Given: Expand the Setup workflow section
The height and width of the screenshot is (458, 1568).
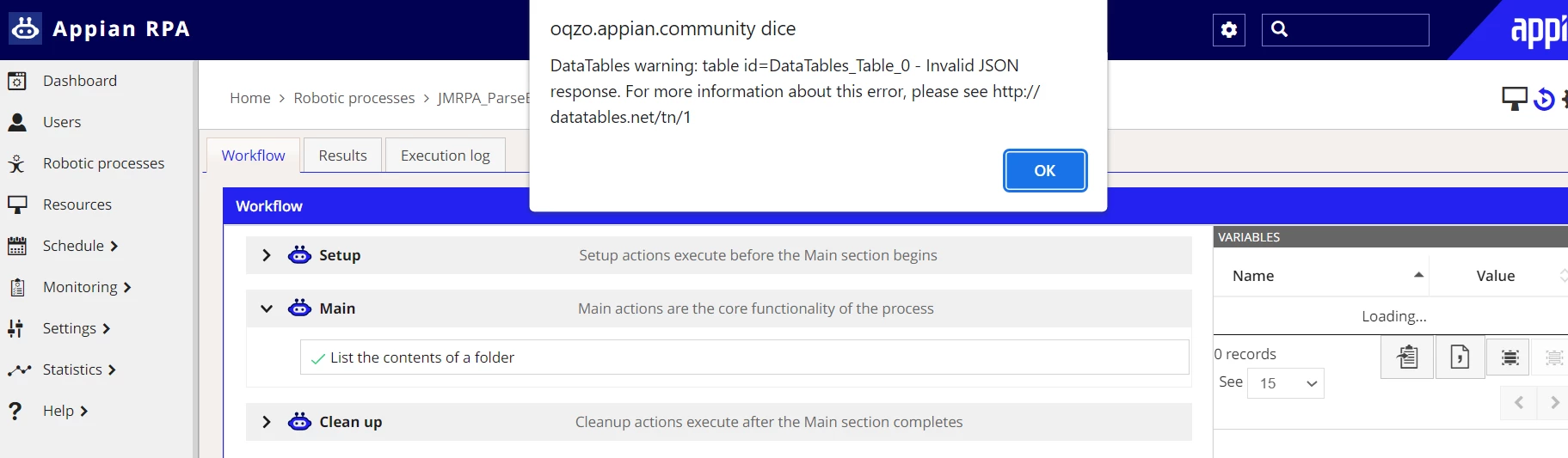Looking at the screenshot, I should coord(267,255).
